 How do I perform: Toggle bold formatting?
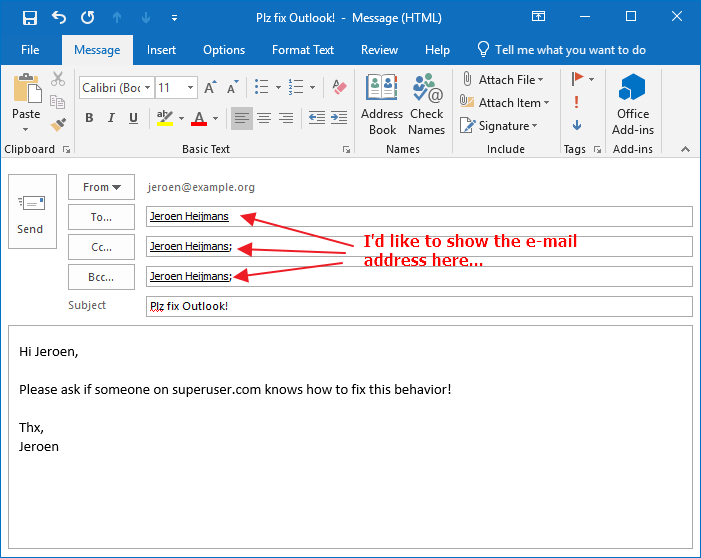tap(89, 118)
